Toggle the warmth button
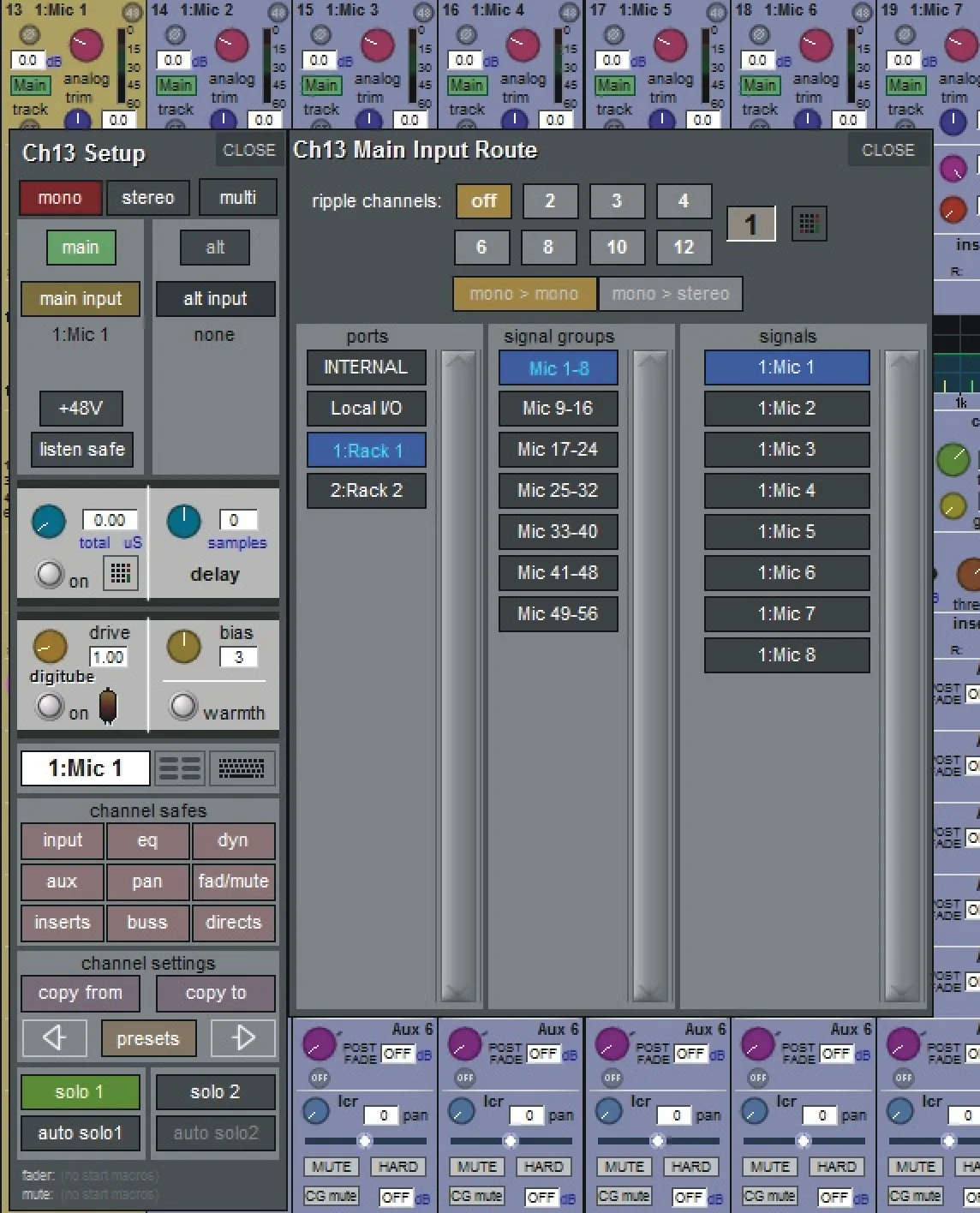 182,707
